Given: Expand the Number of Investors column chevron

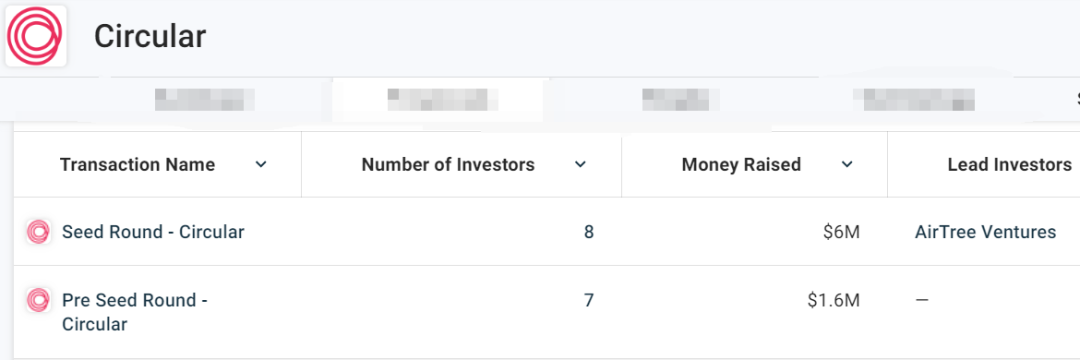Looking at the screenshot, I should click(581, 165).
